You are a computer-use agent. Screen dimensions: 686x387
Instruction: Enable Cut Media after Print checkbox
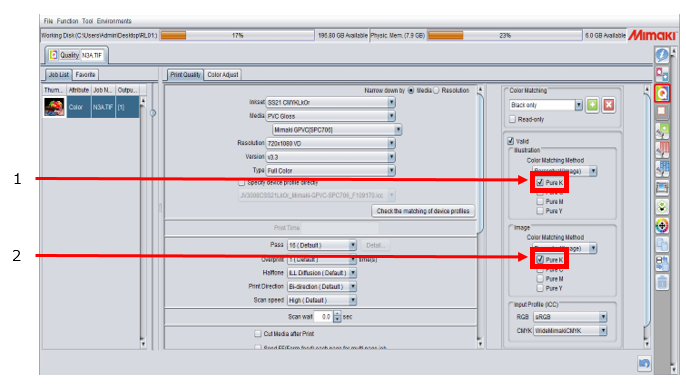(258, 334)
